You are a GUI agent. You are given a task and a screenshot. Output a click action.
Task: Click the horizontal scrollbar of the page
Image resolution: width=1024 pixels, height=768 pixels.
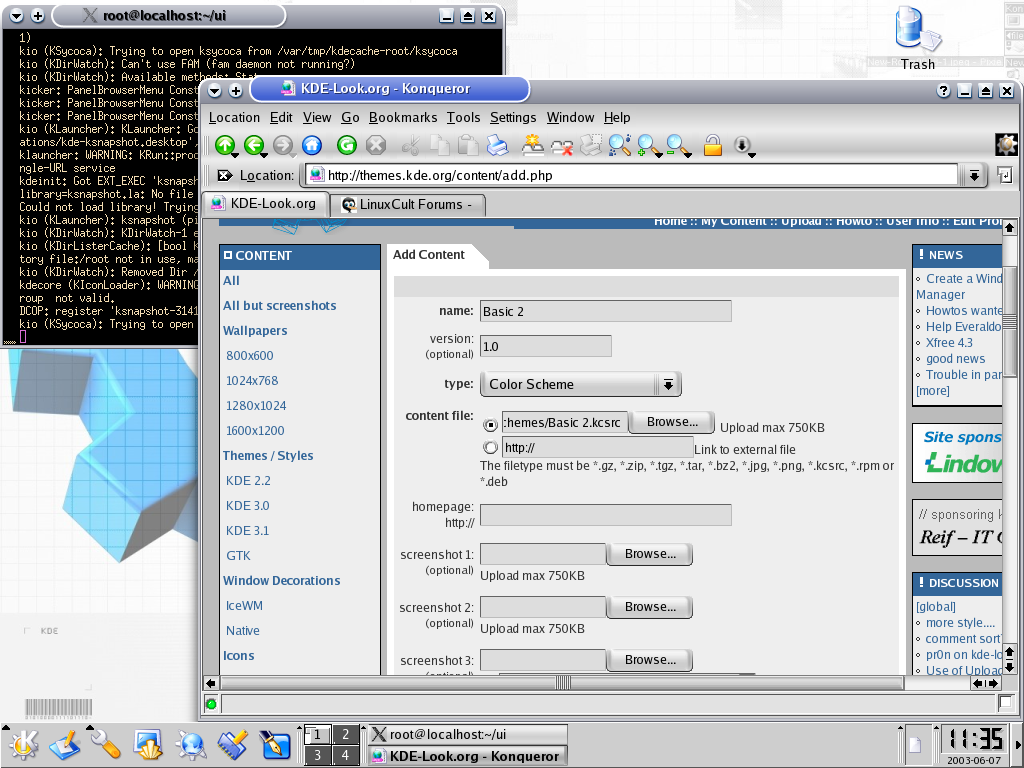click(562, 683)
